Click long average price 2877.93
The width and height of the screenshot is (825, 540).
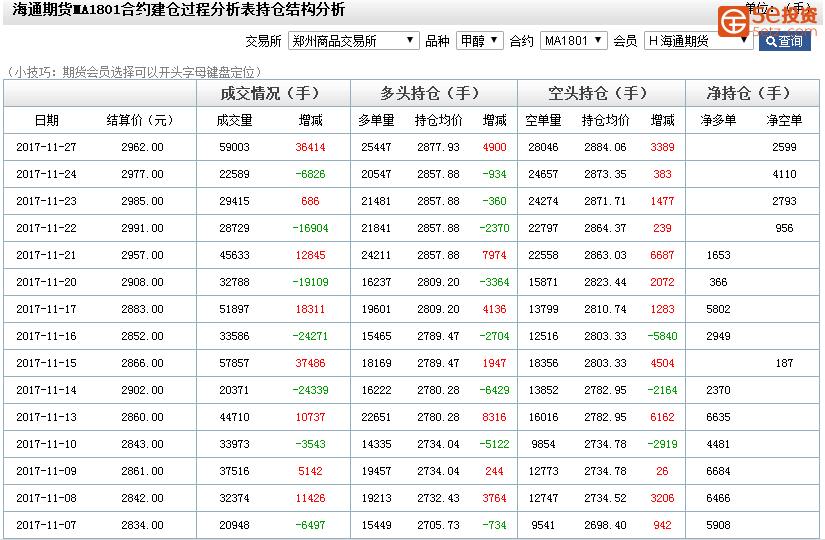438,147
